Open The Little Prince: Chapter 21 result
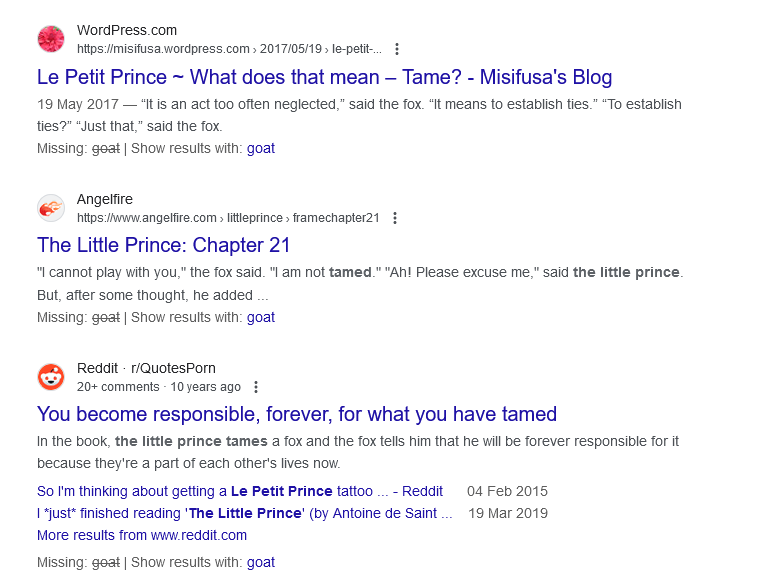Image resolution: width=764 pixels, height=577 pixels. pyautogui.click(x=163, y=246)
